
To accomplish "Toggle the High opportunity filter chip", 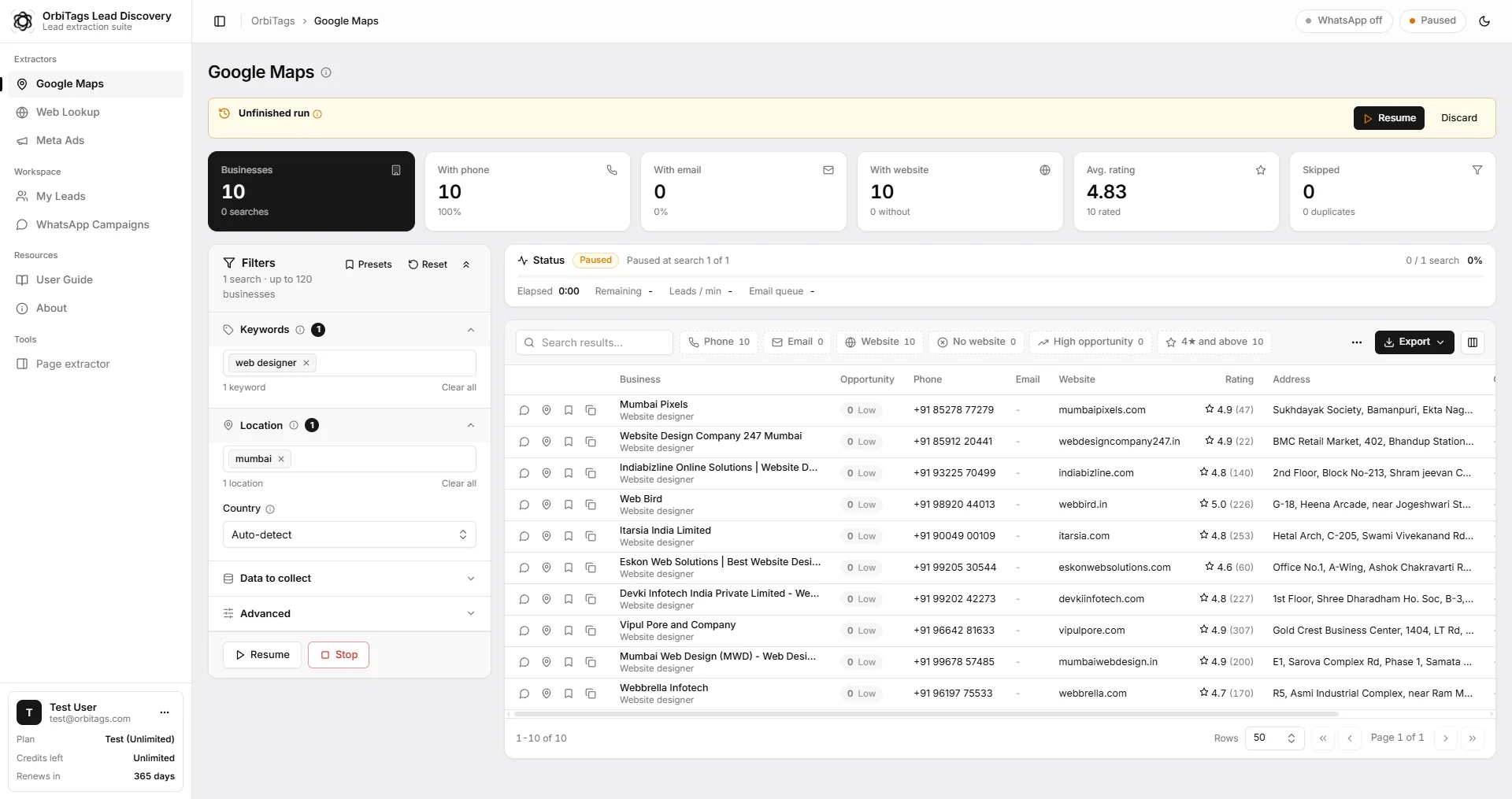I will point(1090,342).
